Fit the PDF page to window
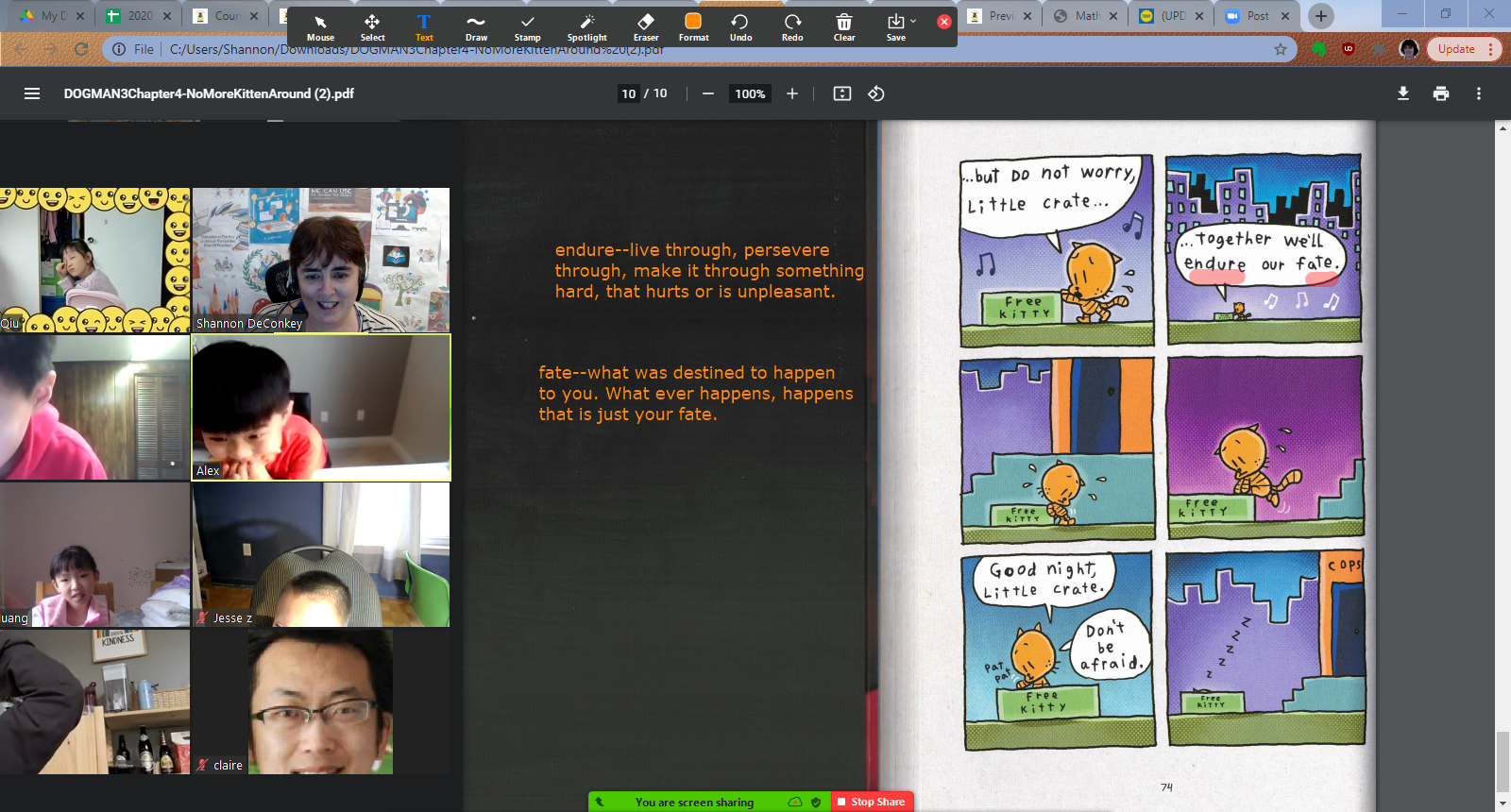This screenshot has height=812, width=1511. [842, 93]
